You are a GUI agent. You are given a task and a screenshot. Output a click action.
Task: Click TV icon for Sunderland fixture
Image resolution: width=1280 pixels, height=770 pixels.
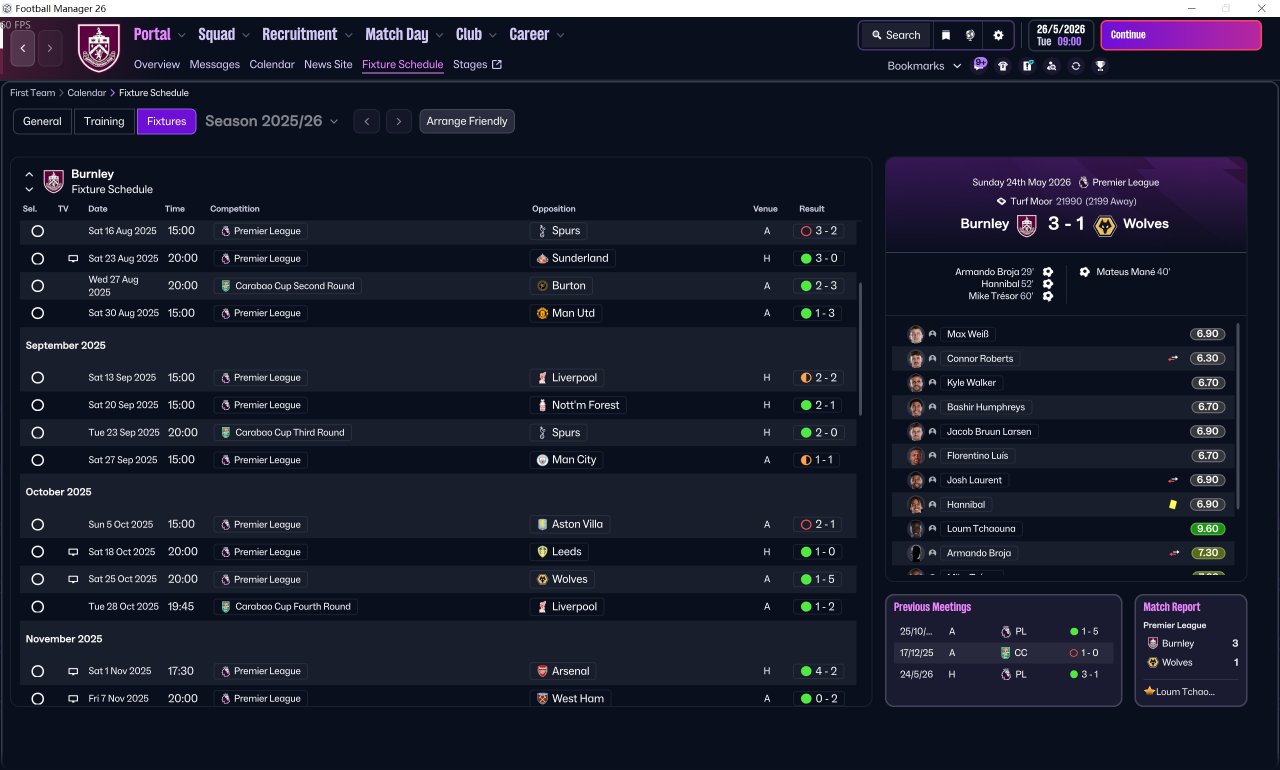coord(73,259)
